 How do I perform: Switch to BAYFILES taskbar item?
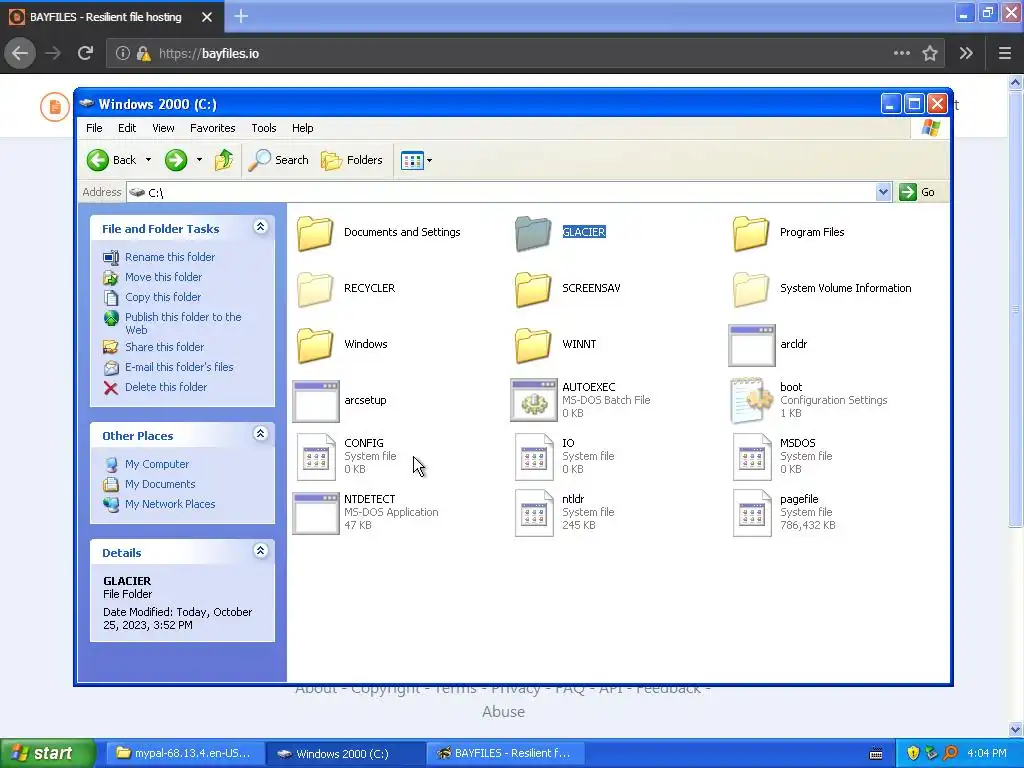504,754
